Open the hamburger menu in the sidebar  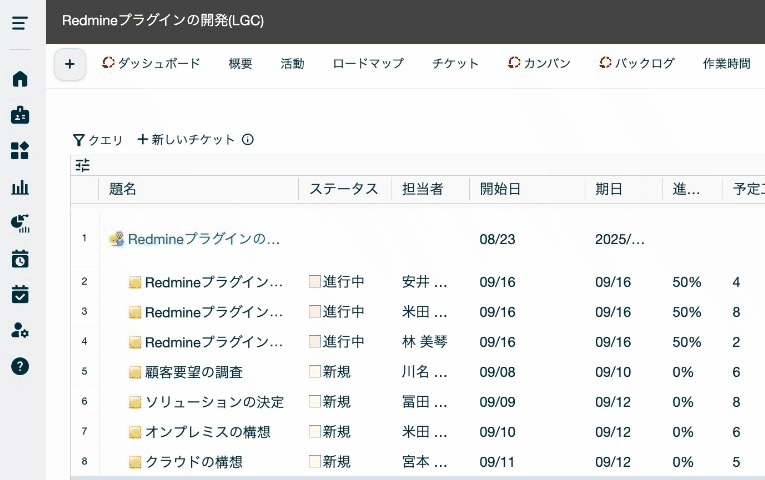(20, 23)
